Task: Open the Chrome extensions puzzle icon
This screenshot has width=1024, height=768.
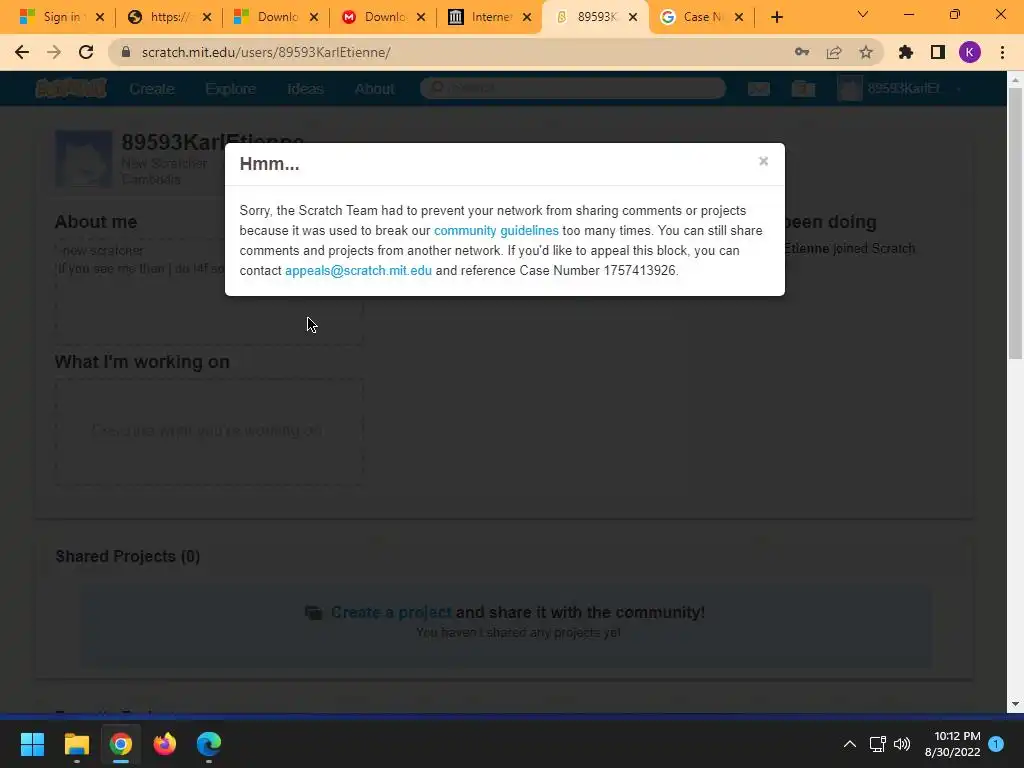Action: (906, 52)
